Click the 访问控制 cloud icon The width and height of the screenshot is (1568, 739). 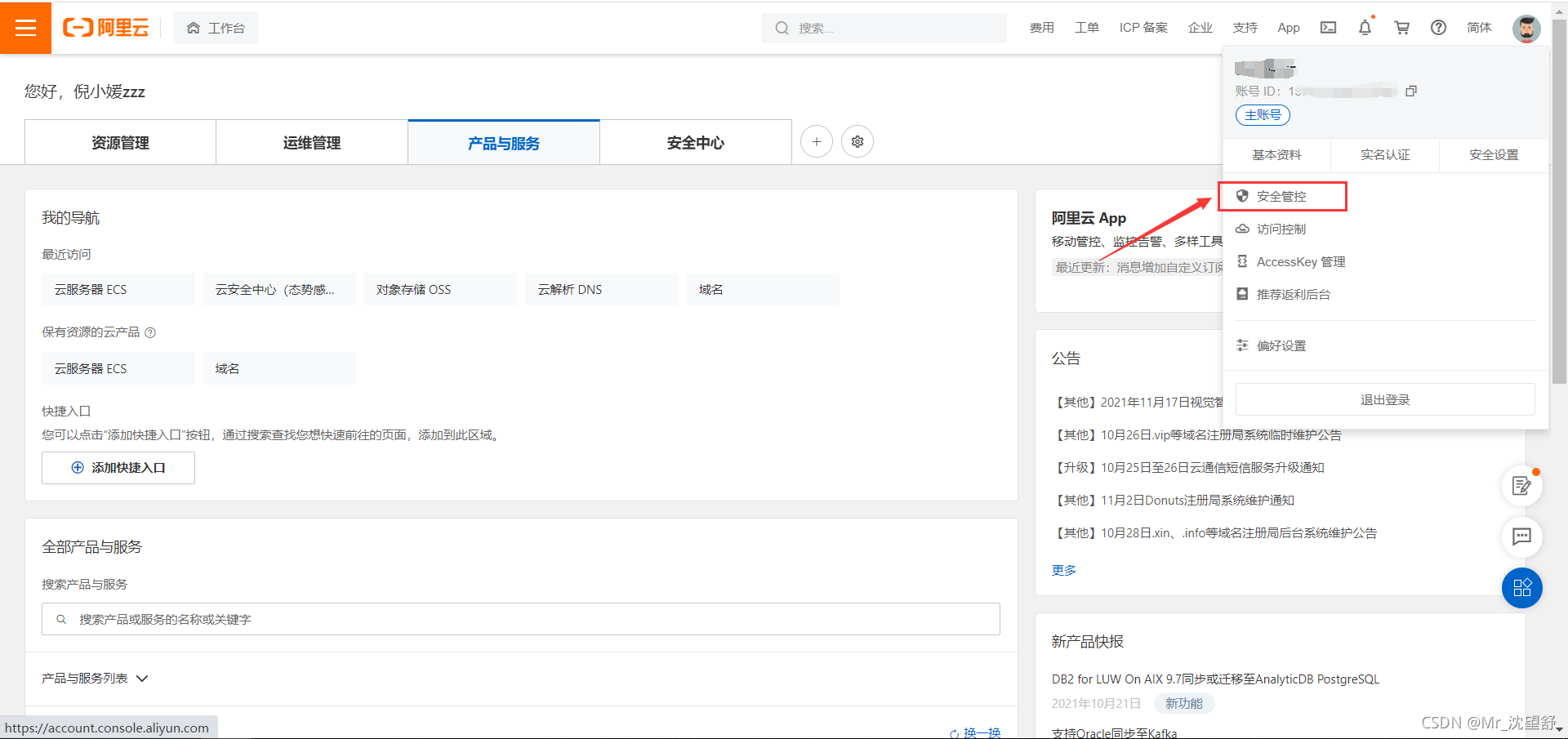pyautogui.click(x=1242, y=229)
